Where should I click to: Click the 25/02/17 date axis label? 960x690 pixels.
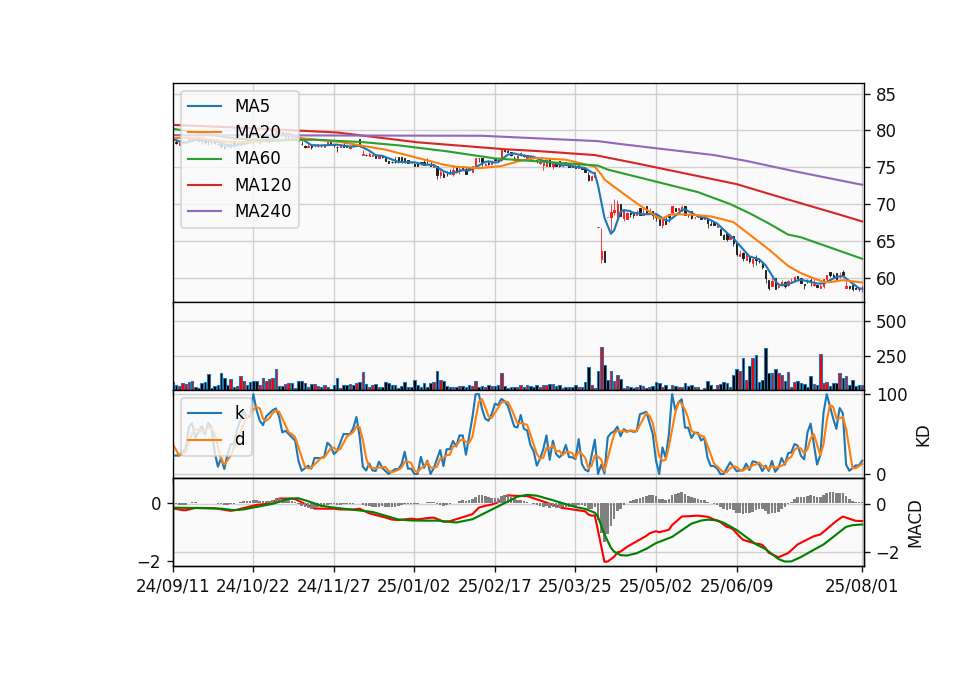(x=495, y=586)
